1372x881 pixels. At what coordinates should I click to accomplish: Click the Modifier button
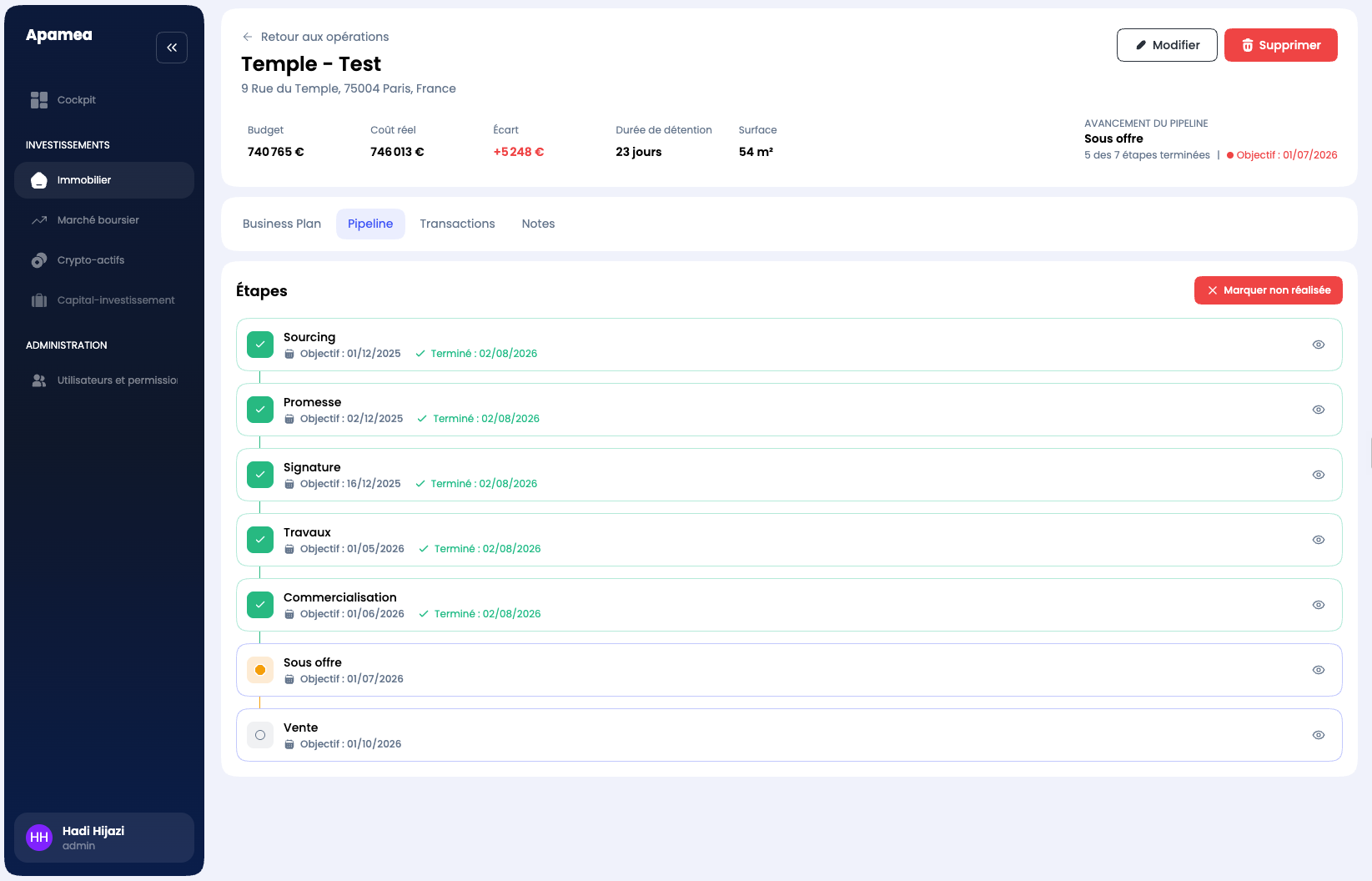(1167, 45)
